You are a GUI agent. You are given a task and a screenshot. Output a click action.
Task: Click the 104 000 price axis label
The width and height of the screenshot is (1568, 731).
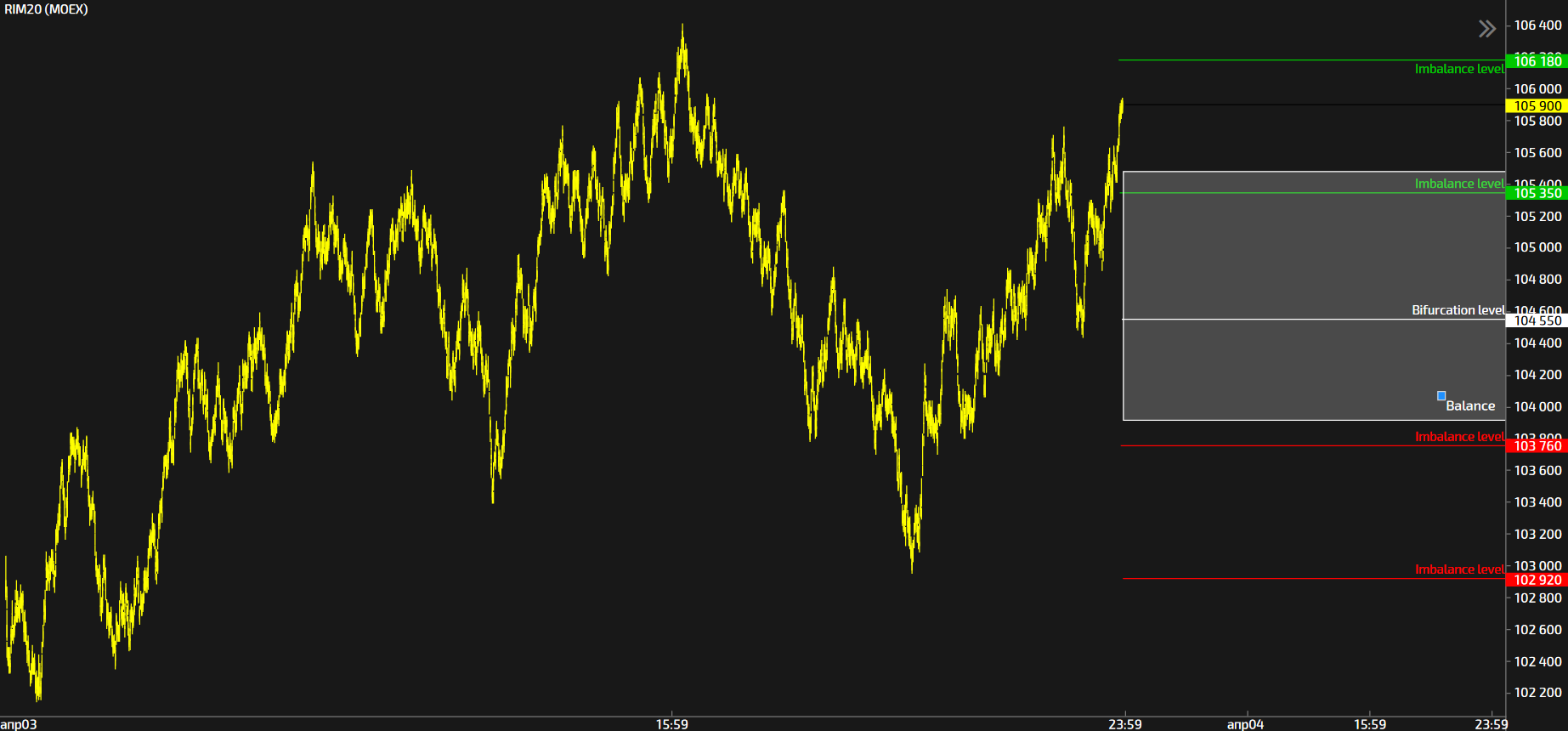point(1538,406)
